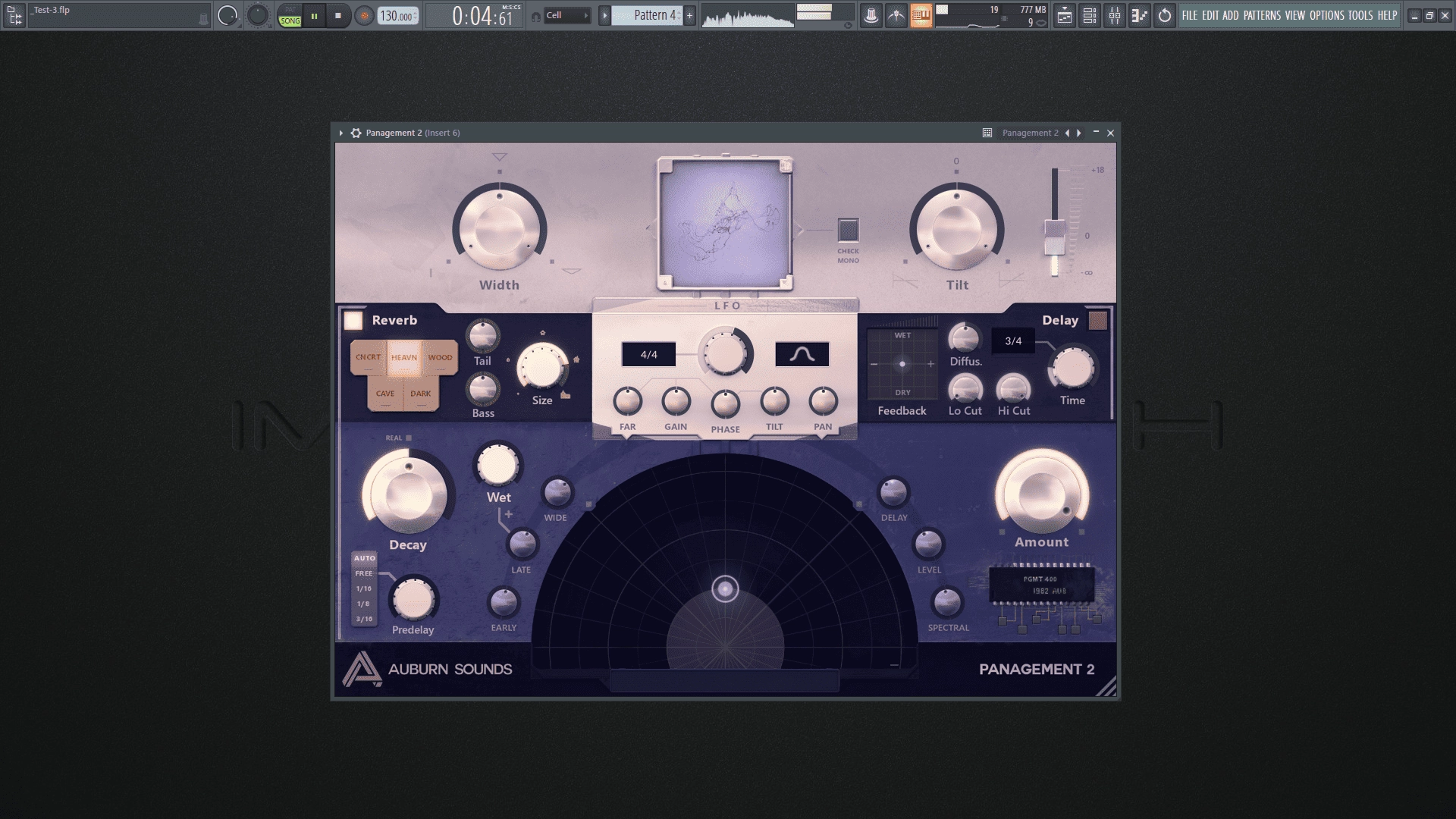Click the reverb Size knob
Image resolution: width=1456 pixels, height=819 pixels.
[x=542, y=367]
